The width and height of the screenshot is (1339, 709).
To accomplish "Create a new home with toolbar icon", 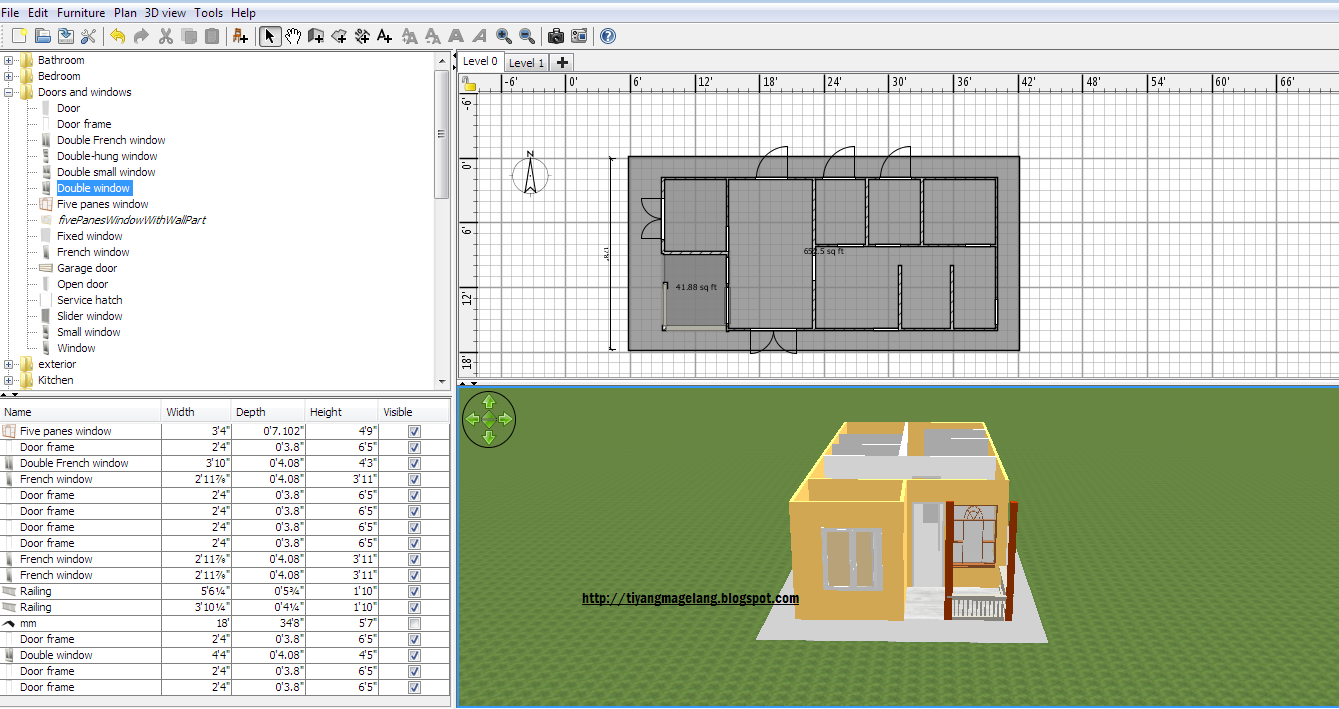I will coord(19,36).
